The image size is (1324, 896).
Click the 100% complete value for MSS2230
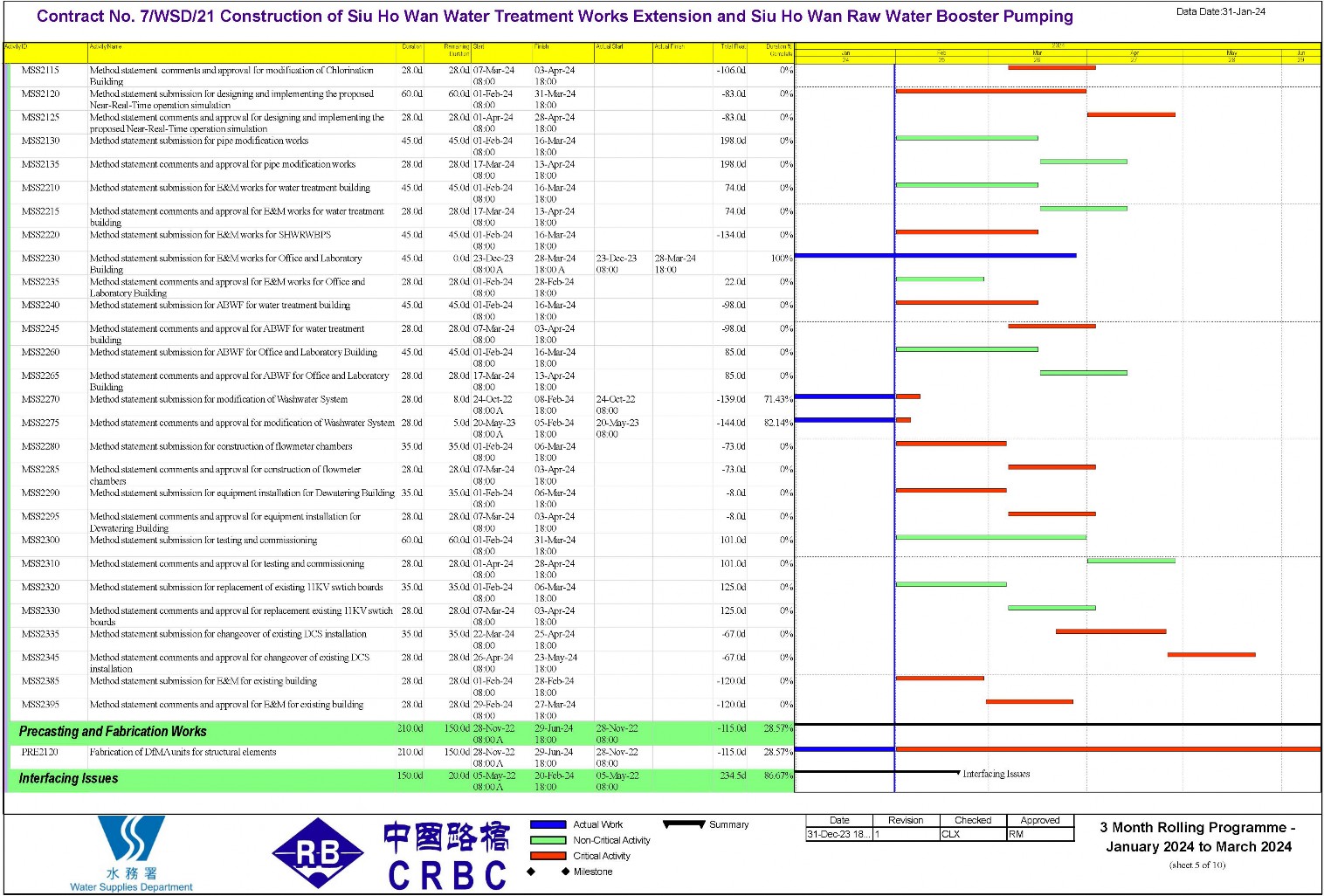[782, 258]
